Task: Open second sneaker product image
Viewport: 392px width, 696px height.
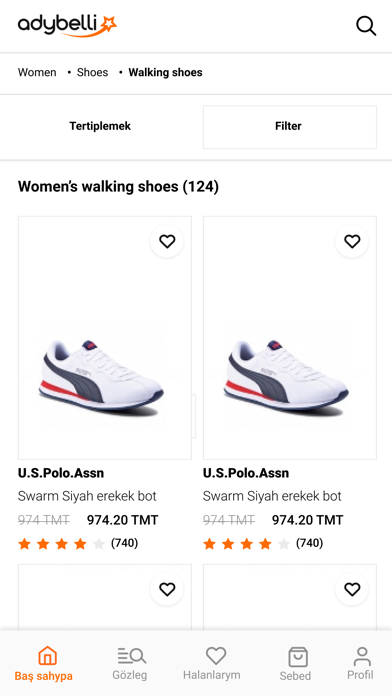Action: click(x=290, y=338)
